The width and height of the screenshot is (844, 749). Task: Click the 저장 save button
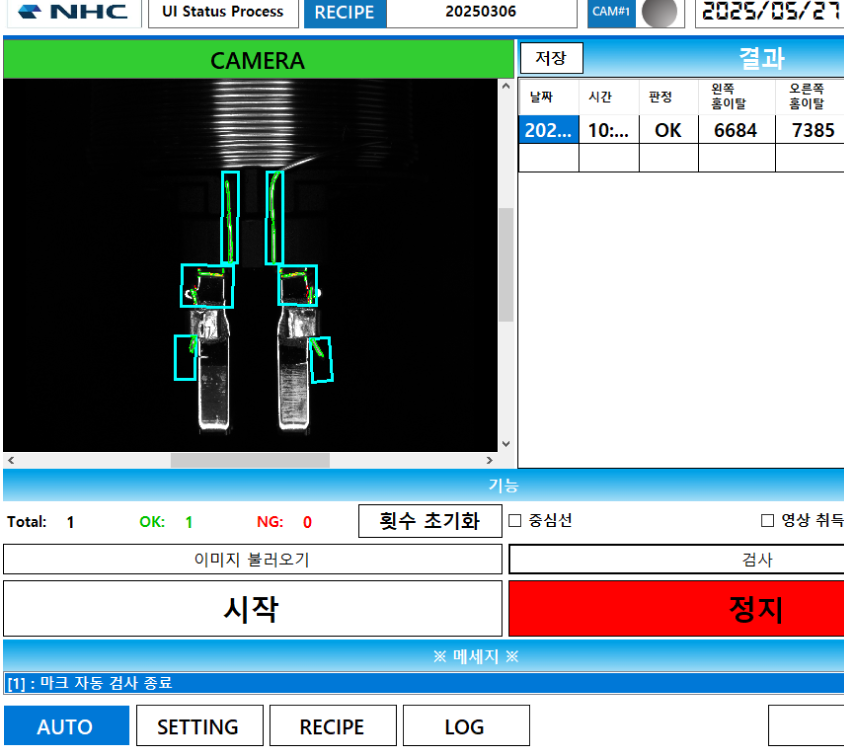pyautogui.click(x=551, y=59)
